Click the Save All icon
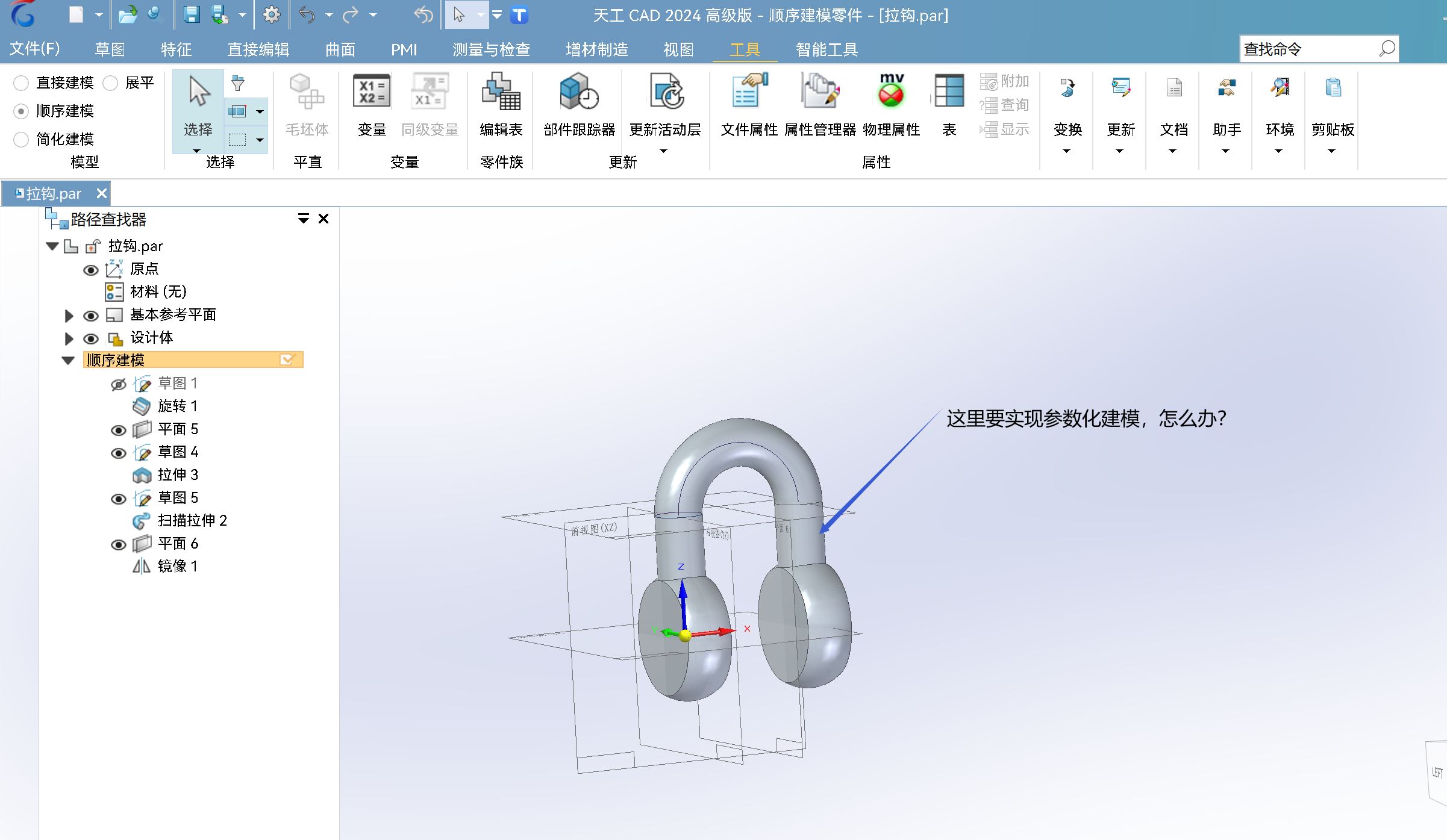Image resolution: width=1447 pixels, height=840 pixels. tap(219, 14)
